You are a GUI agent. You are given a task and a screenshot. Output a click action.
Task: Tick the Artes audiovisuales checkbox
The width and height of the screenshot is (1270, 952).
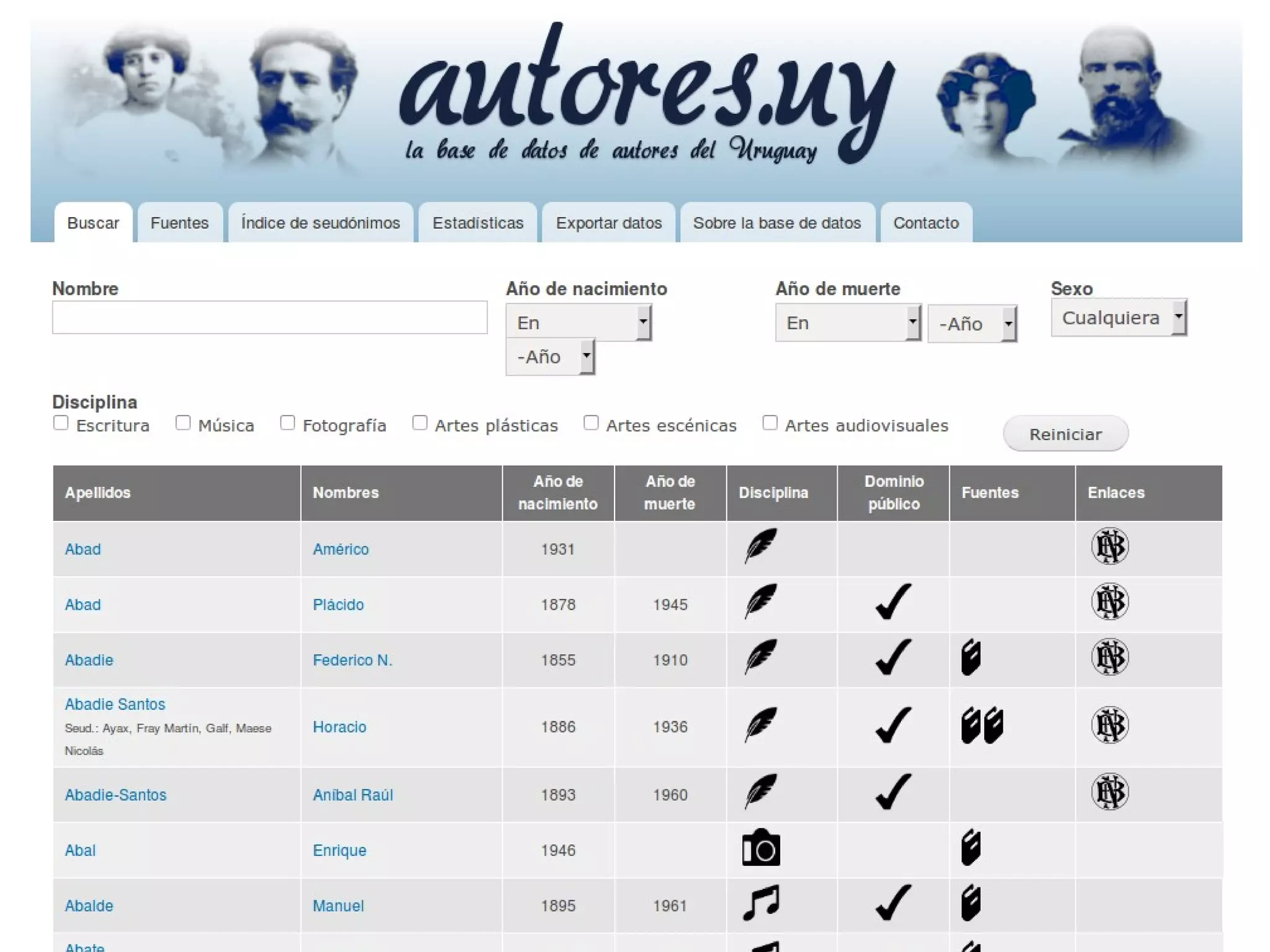(x=770, y=423)
